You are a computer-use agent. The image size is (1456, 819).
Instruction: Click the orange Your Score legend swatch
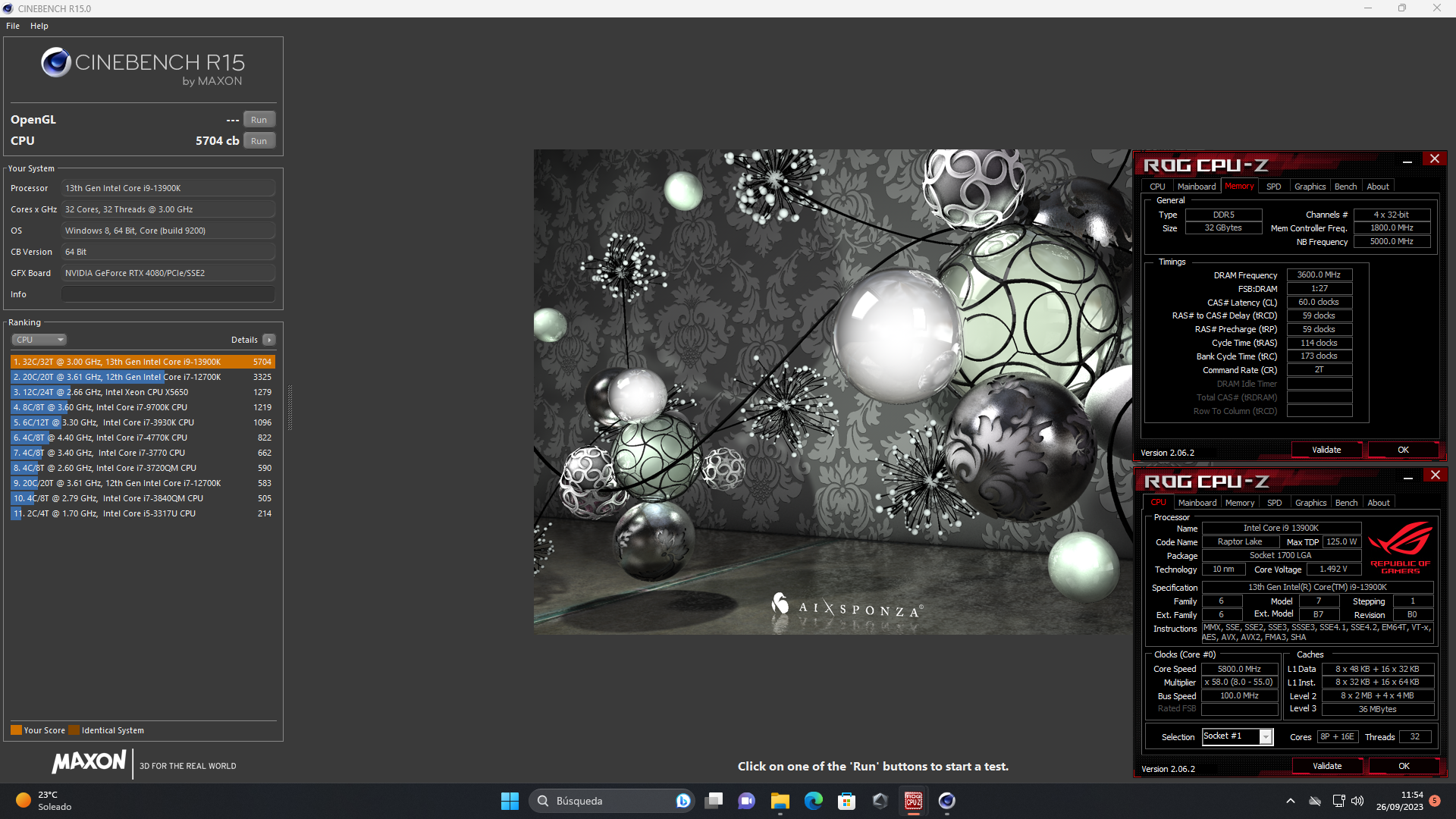coord(16,730)
